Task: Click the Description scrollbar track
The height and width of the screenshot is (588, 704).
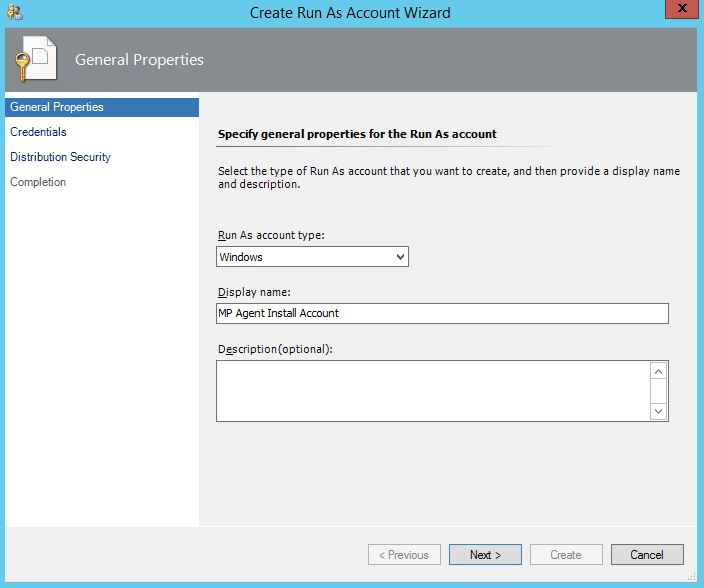Action: (658, 391)
